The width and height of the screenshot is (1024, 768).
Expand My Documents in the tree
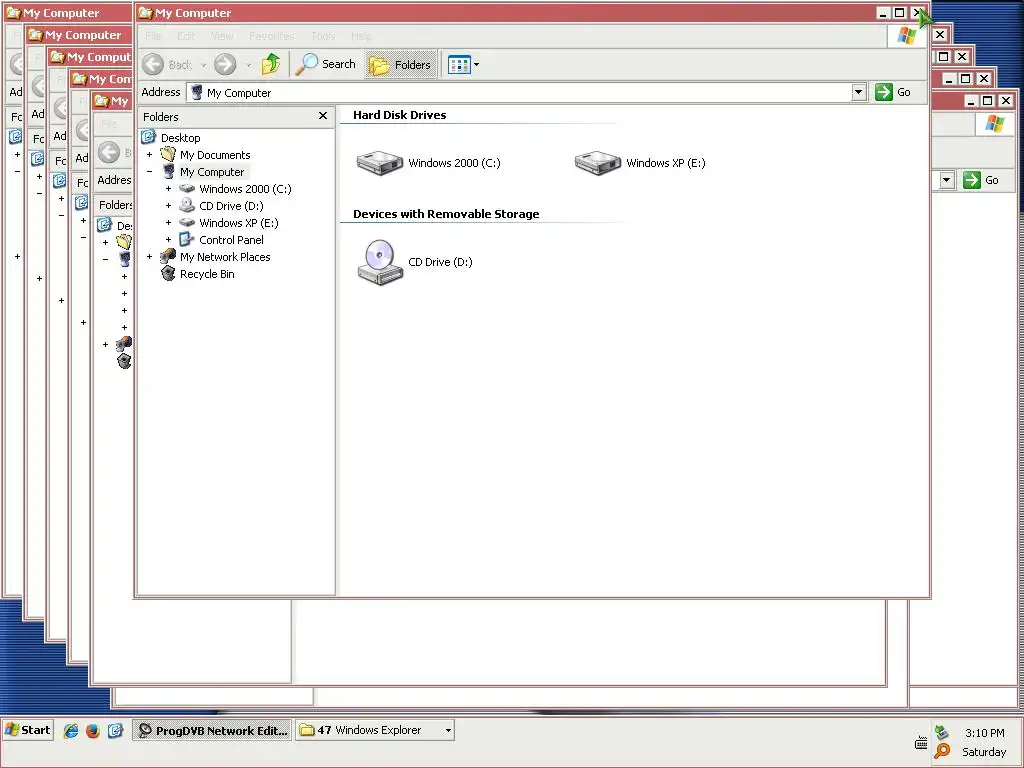150,155
